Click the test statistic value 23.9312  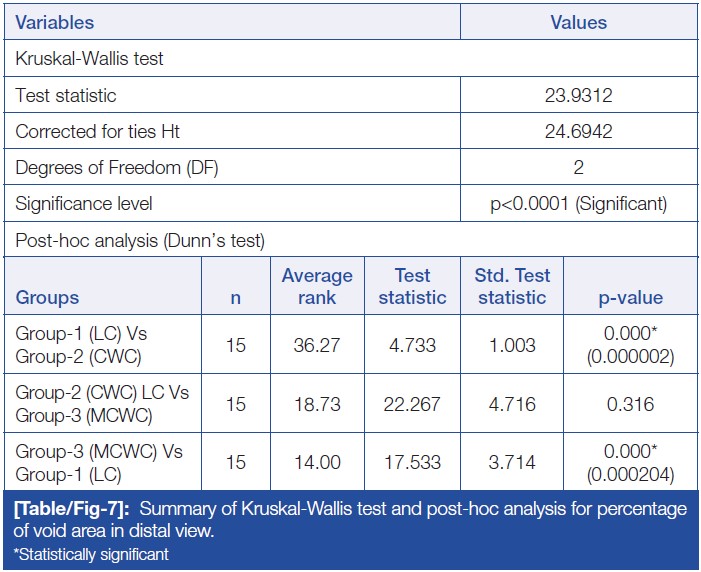(x=578, y=96)
